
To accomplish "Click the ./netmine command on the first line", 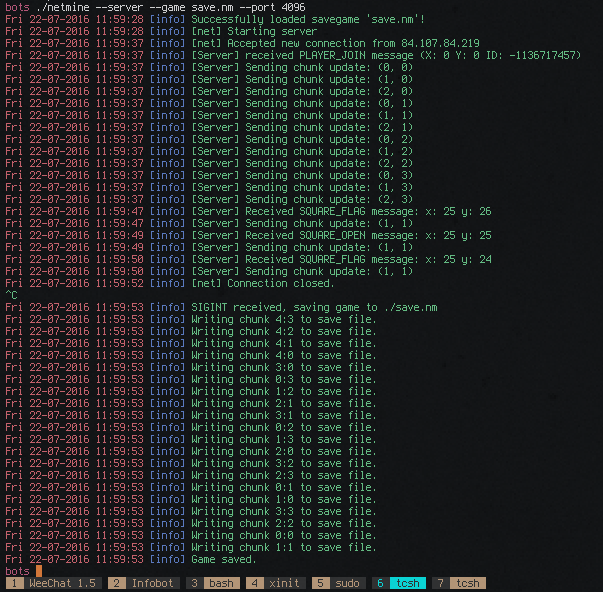I will [x=69, y=7].
